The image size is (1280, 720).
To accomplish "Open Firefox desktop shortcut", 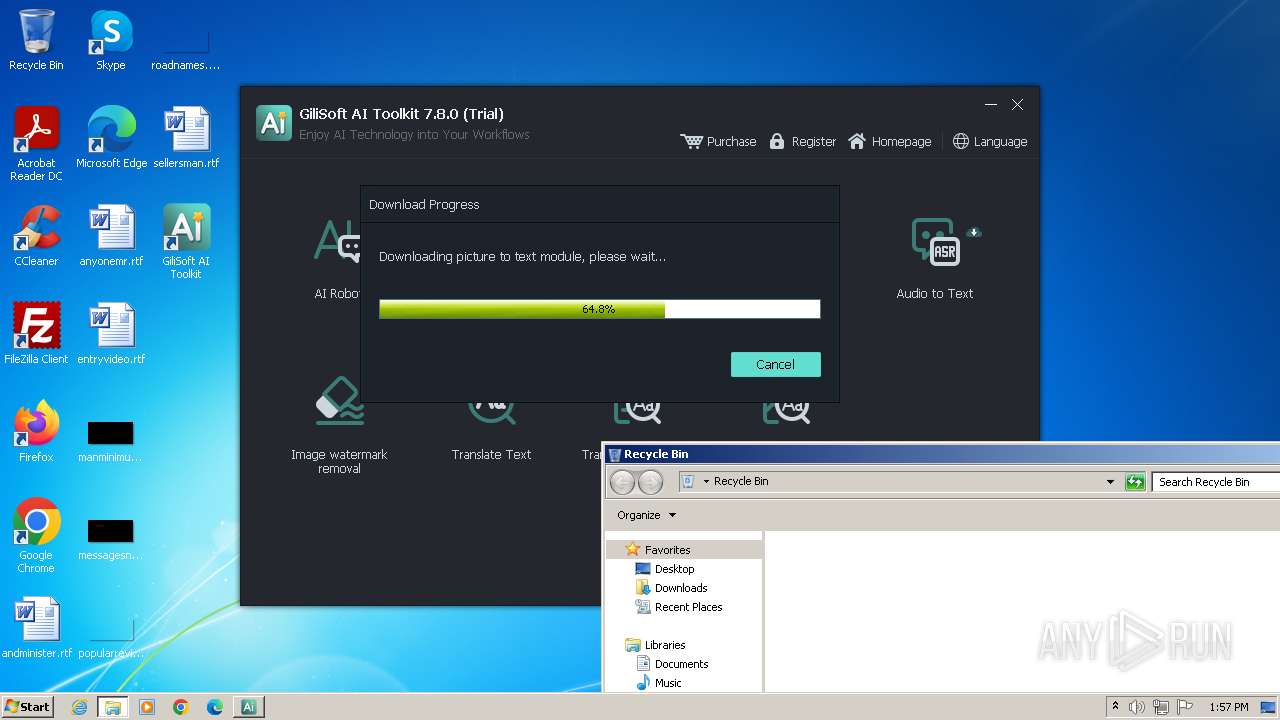I will [36, 432].
